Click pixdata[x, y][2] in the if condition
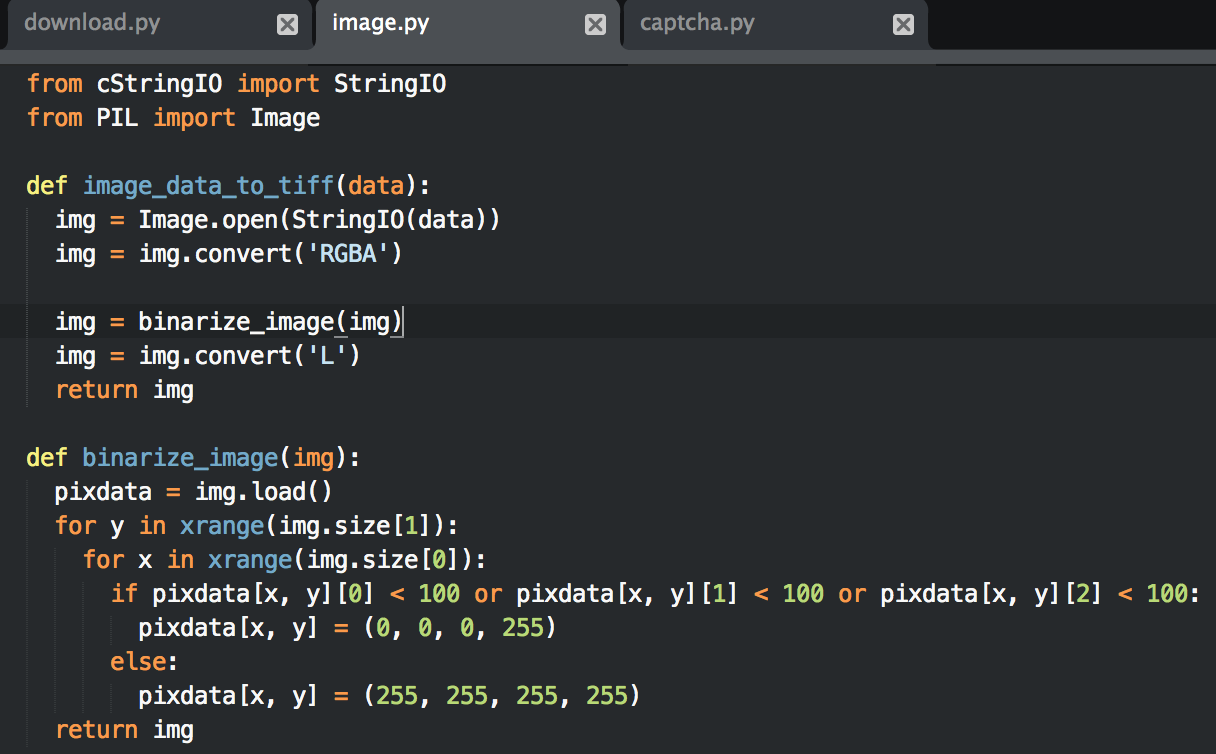The height and width of the screenshot is (754, 1216). [x=990, y=594]
